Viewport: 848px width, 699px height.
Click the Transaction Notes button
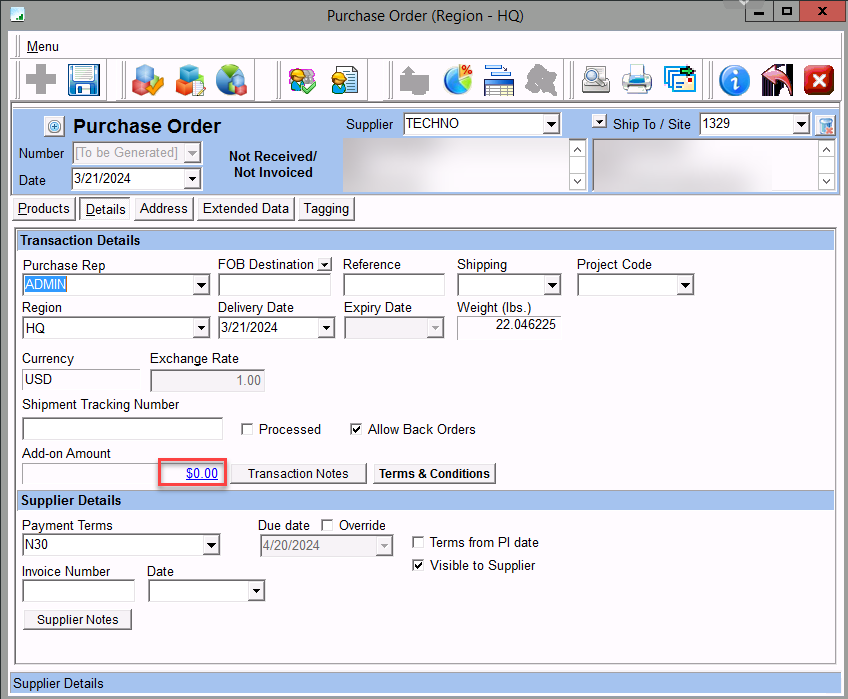pyautogui.click(x=298, y=473)
